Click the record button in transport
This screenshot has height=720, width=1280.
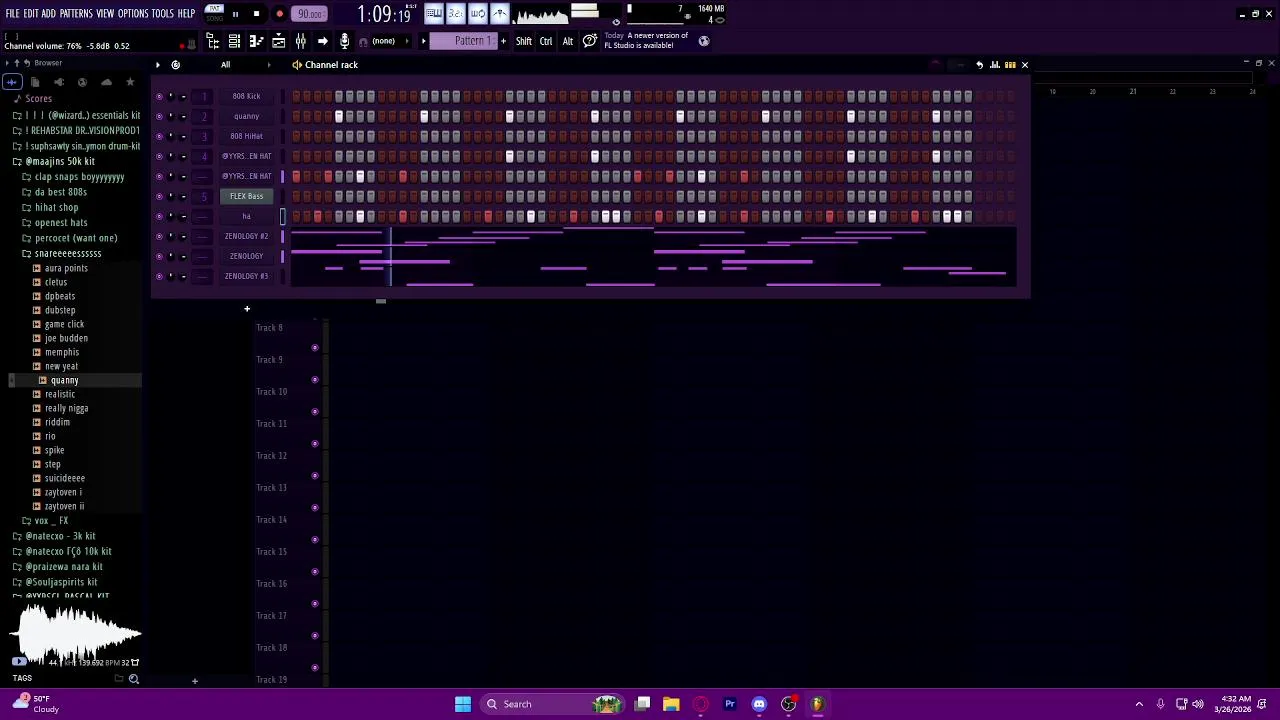pyautogui.click(x=279, y=14)
